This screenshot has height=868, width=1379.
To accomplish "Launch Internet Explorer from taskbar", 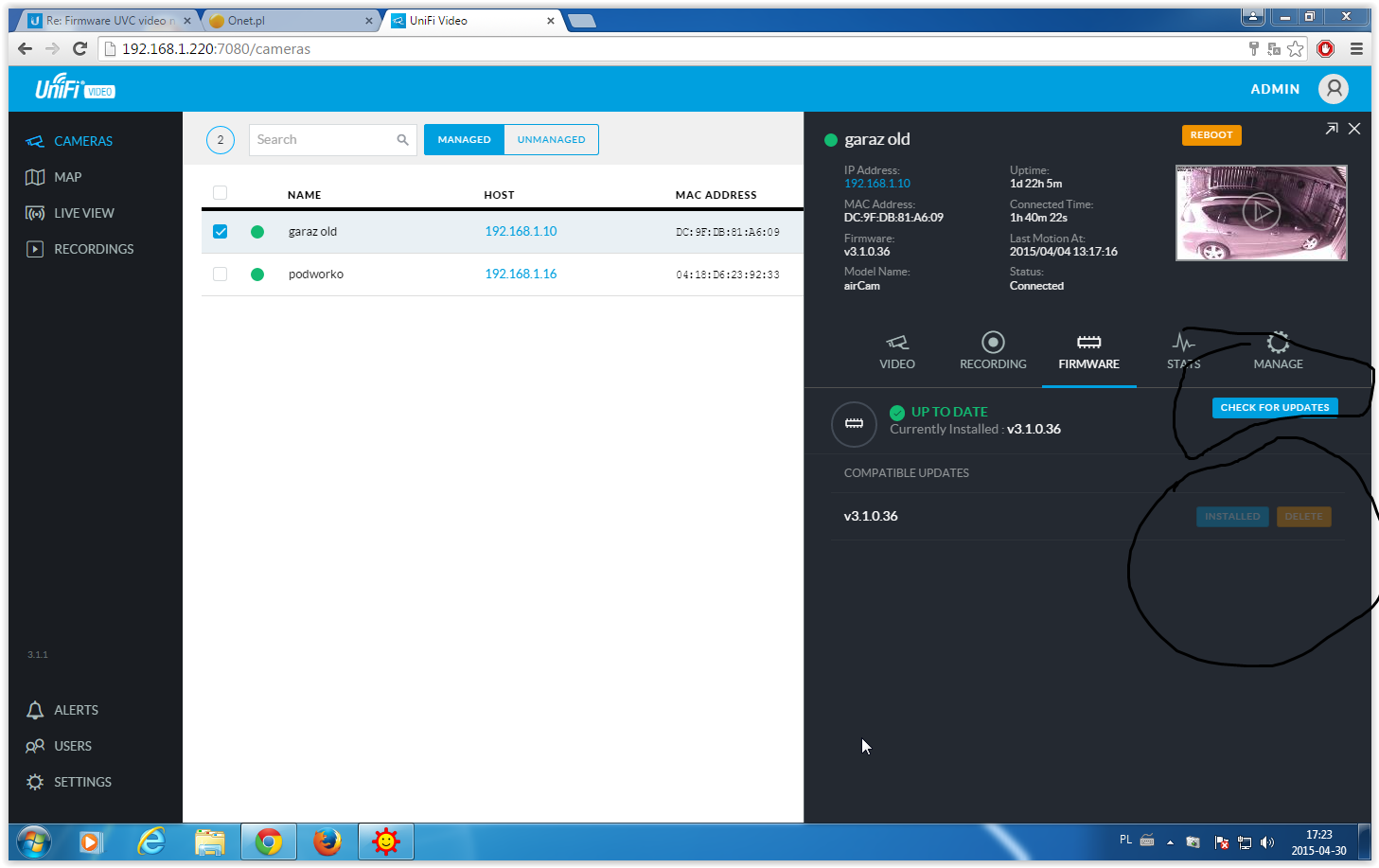I will (x=151, y=841).
